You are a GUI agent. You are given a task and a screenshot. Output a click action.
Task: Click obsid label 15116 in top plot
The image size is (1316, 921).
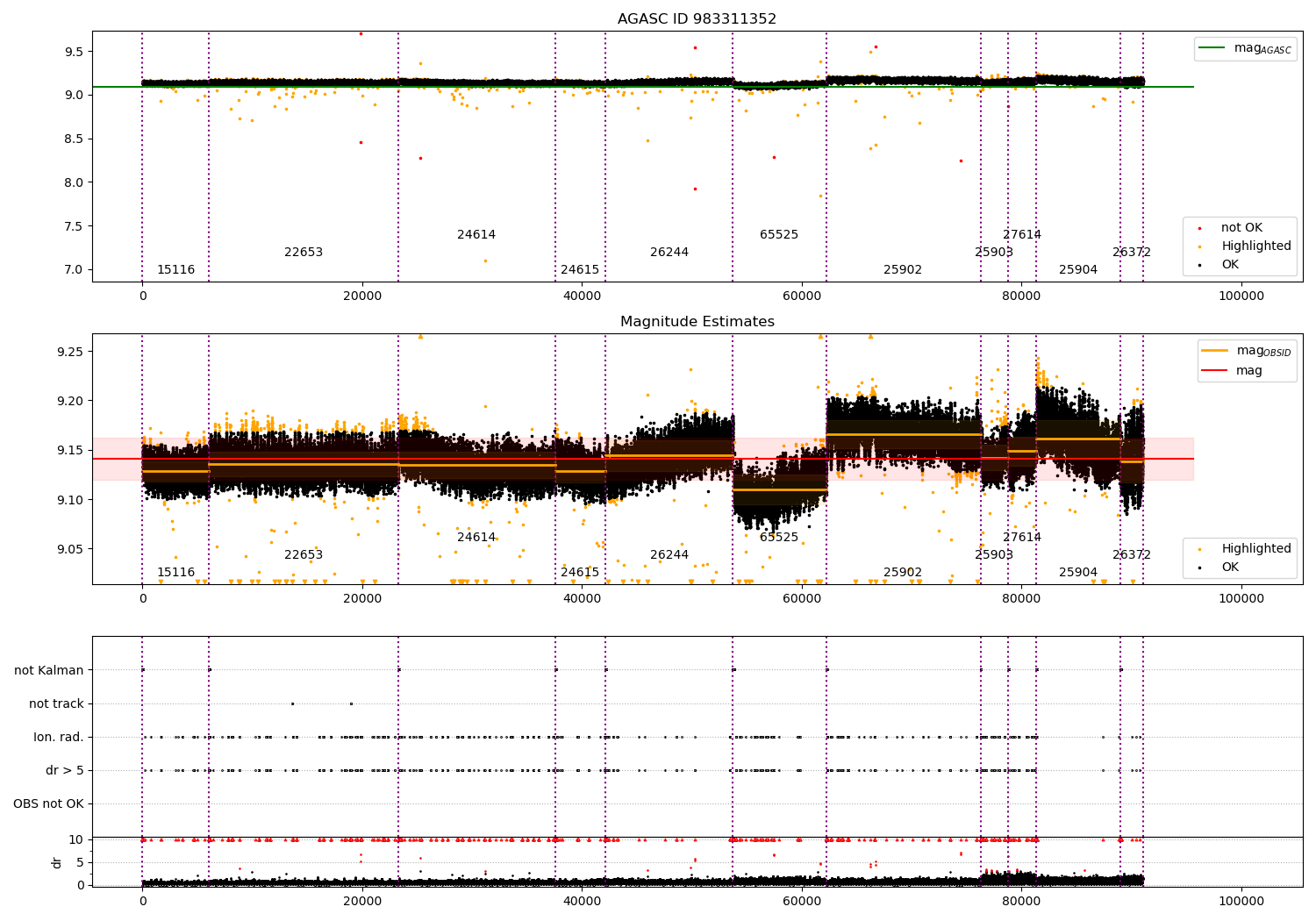point(176,270)
